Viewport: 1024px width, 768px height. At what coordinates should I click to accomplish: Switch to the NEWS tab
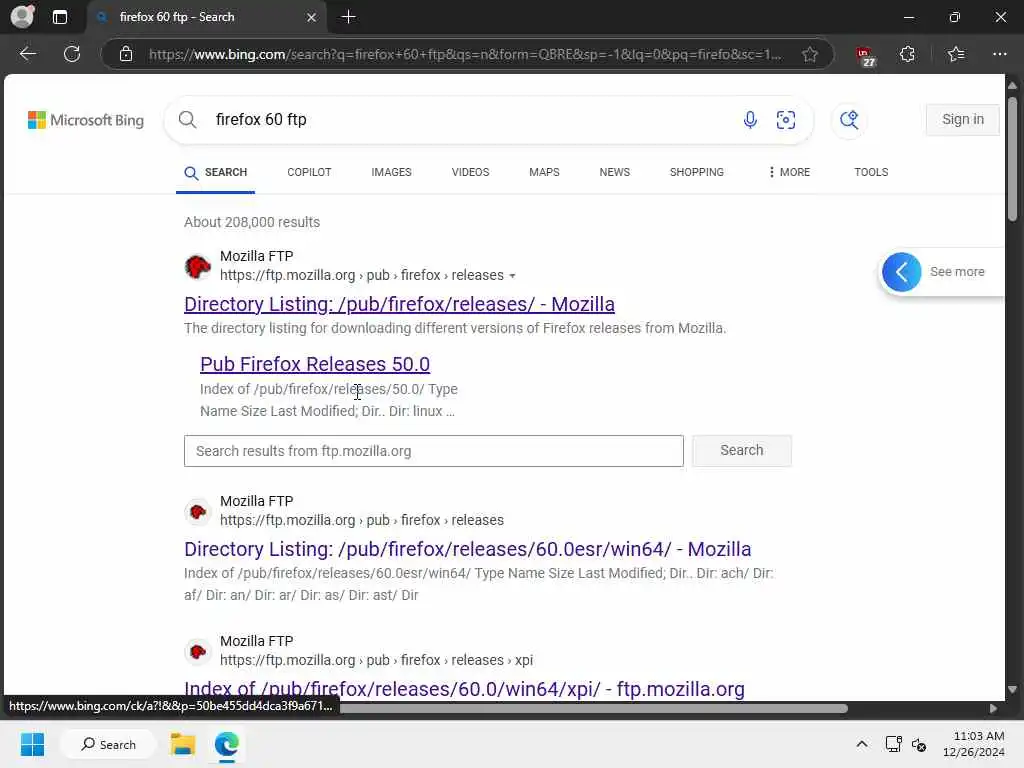(x=615, y=172)
